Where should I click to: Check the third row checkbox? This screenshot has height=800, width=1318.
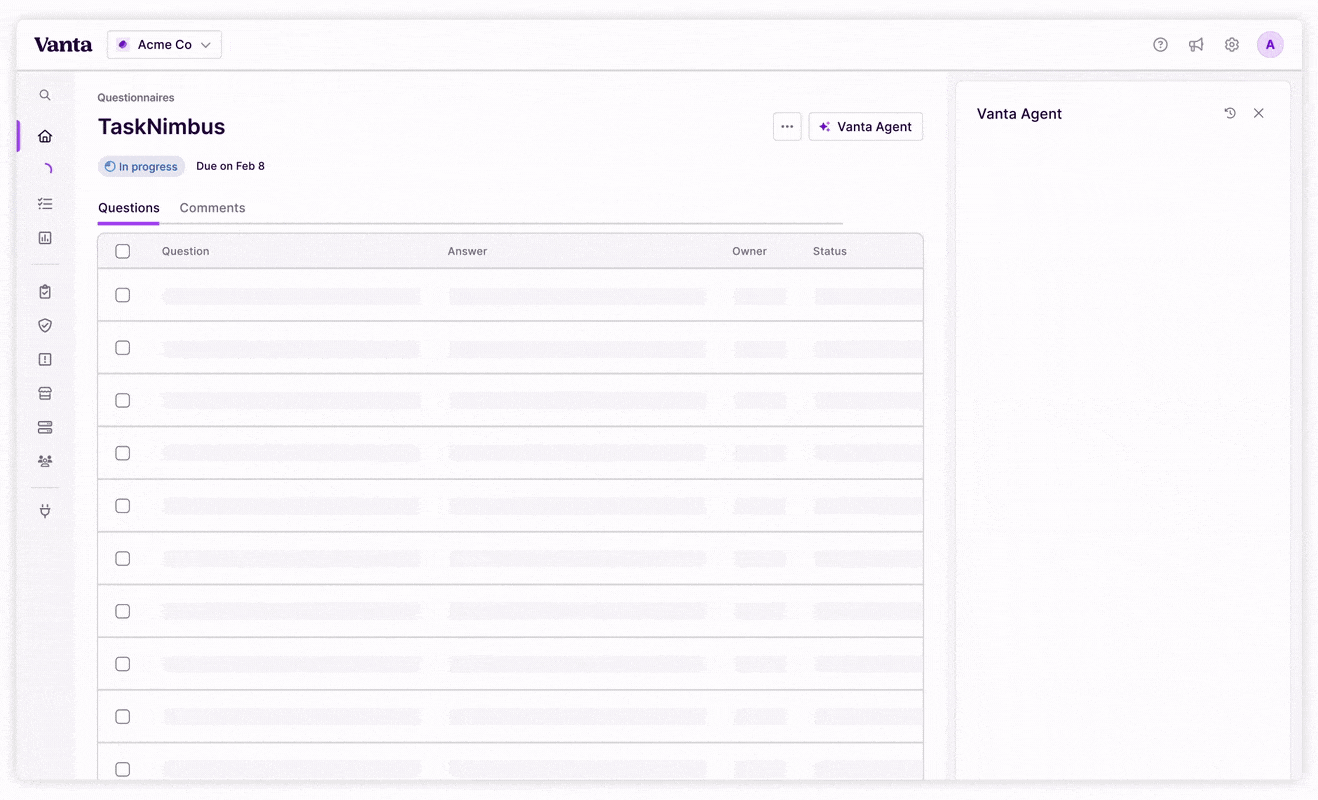point(123,401)
